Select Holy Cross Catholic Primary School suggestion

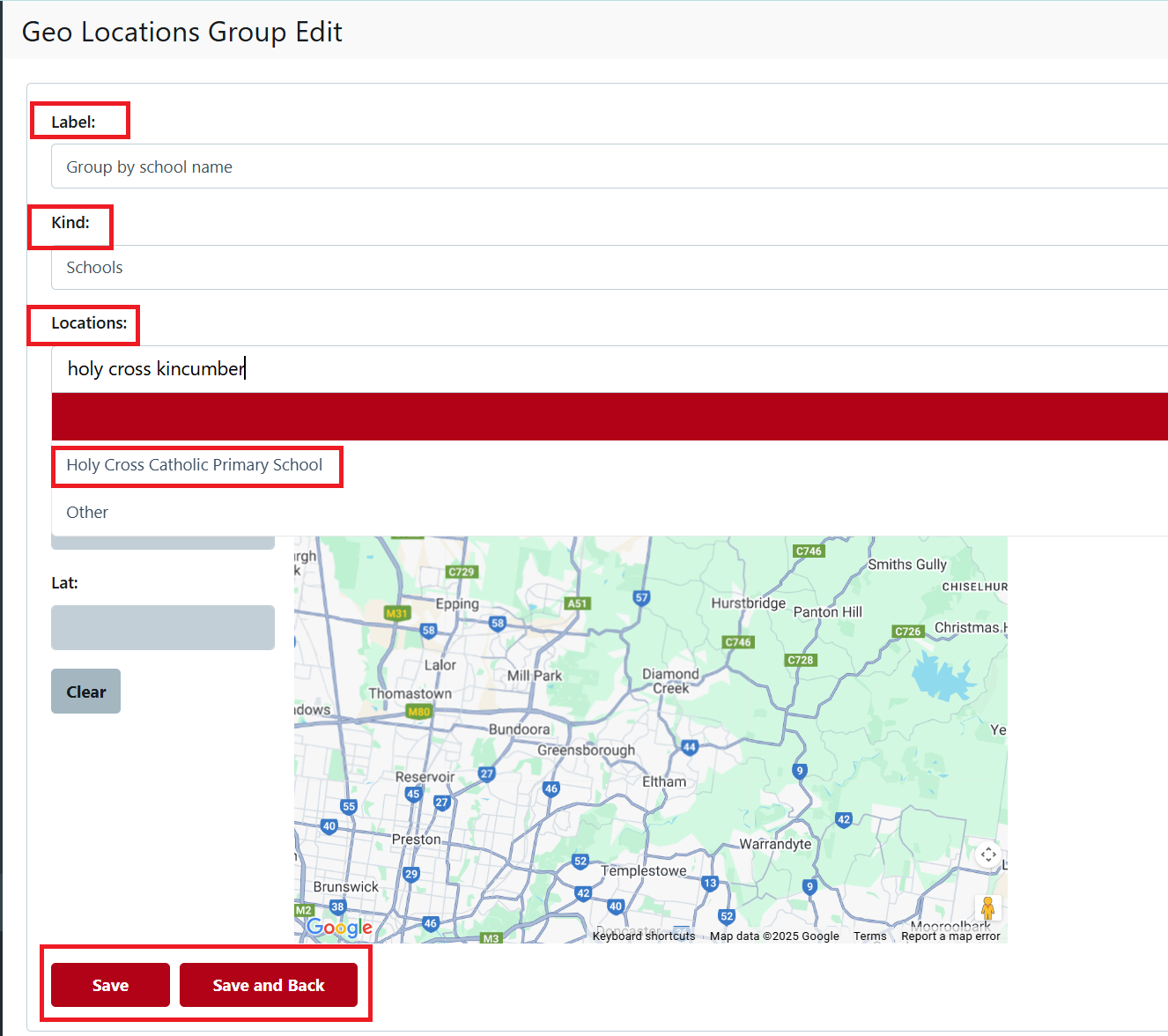click(195, 465)
